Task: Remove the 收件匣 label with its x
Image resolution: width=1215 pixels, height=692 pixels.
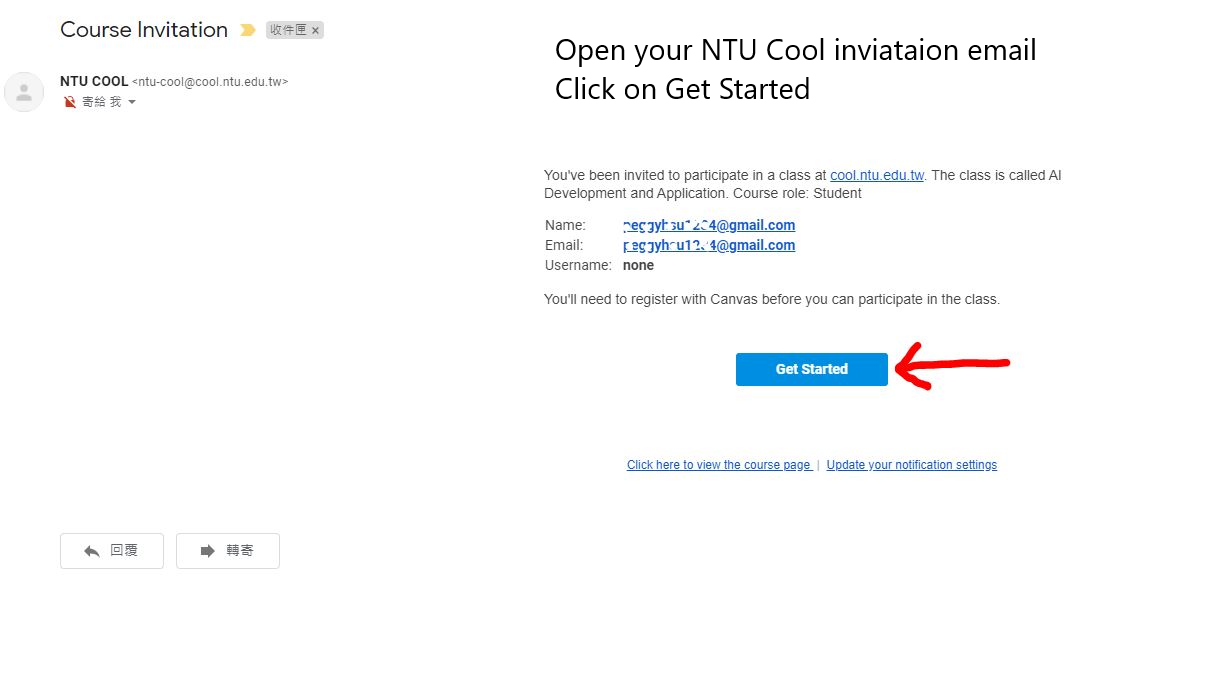Action: [315, 31]
